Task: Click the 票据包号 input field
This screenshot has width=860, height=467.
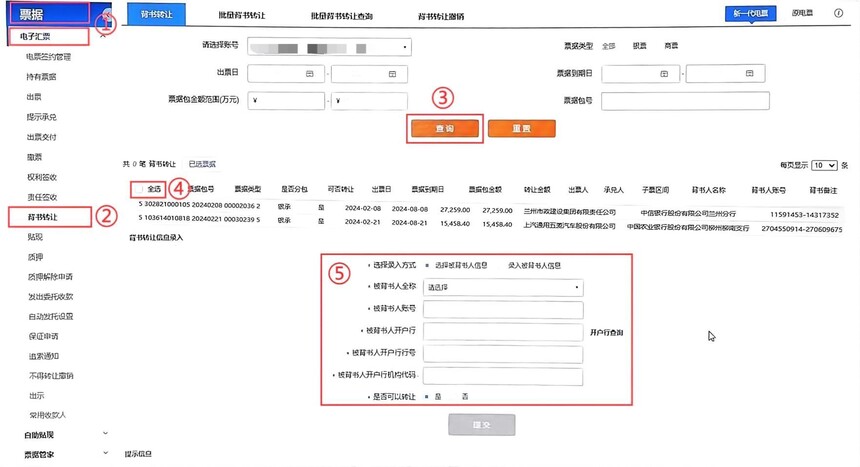Action: coord(685,101)
